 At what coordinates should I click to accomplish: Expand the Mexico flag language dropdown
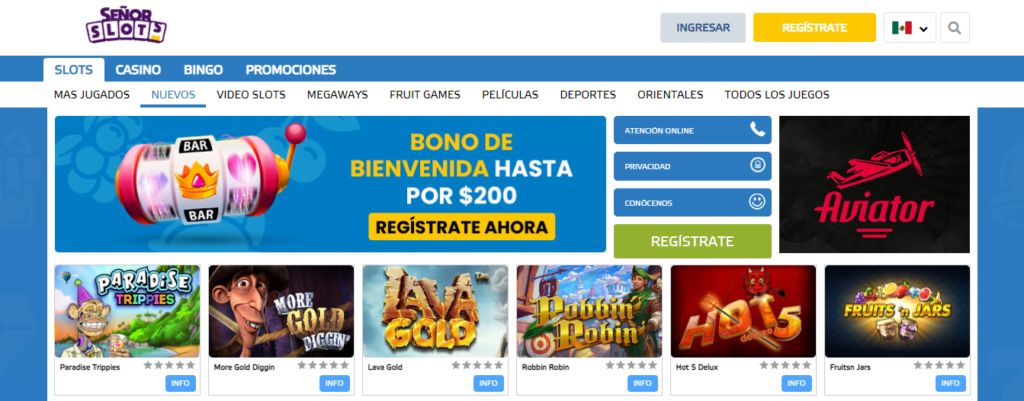pyautogui.click(x=910, y=28)
